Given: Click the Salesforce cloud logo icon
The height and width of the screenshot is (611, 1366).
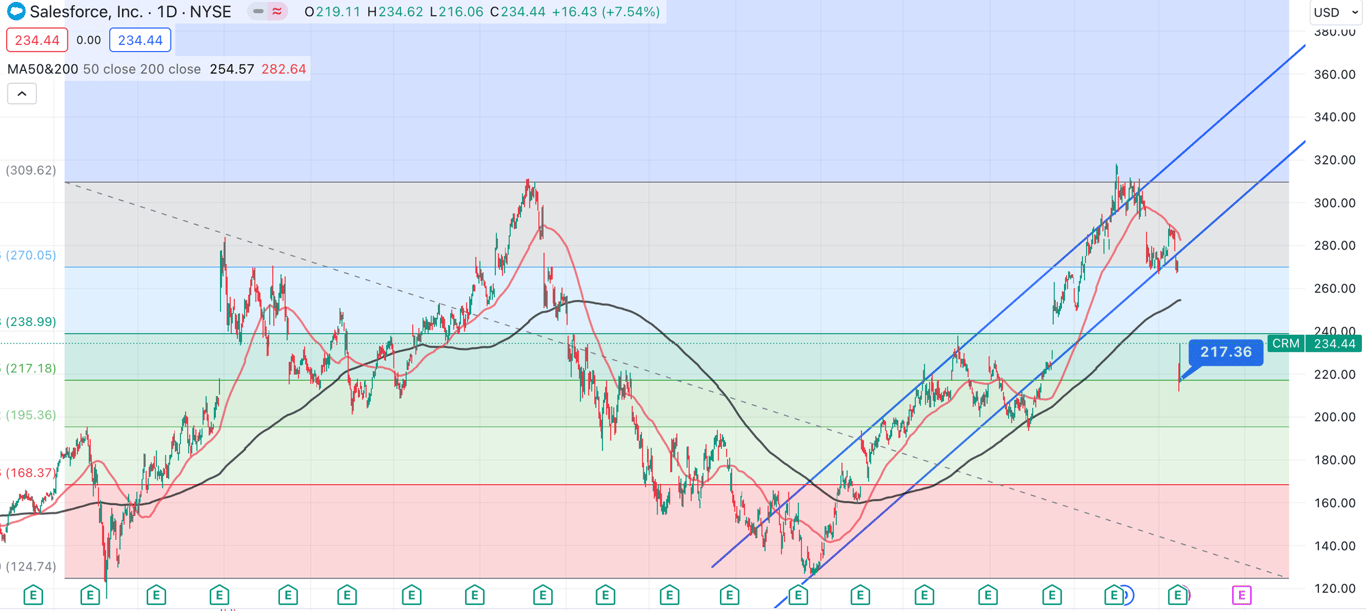Looking at the screenshot, I should point(16,12).
